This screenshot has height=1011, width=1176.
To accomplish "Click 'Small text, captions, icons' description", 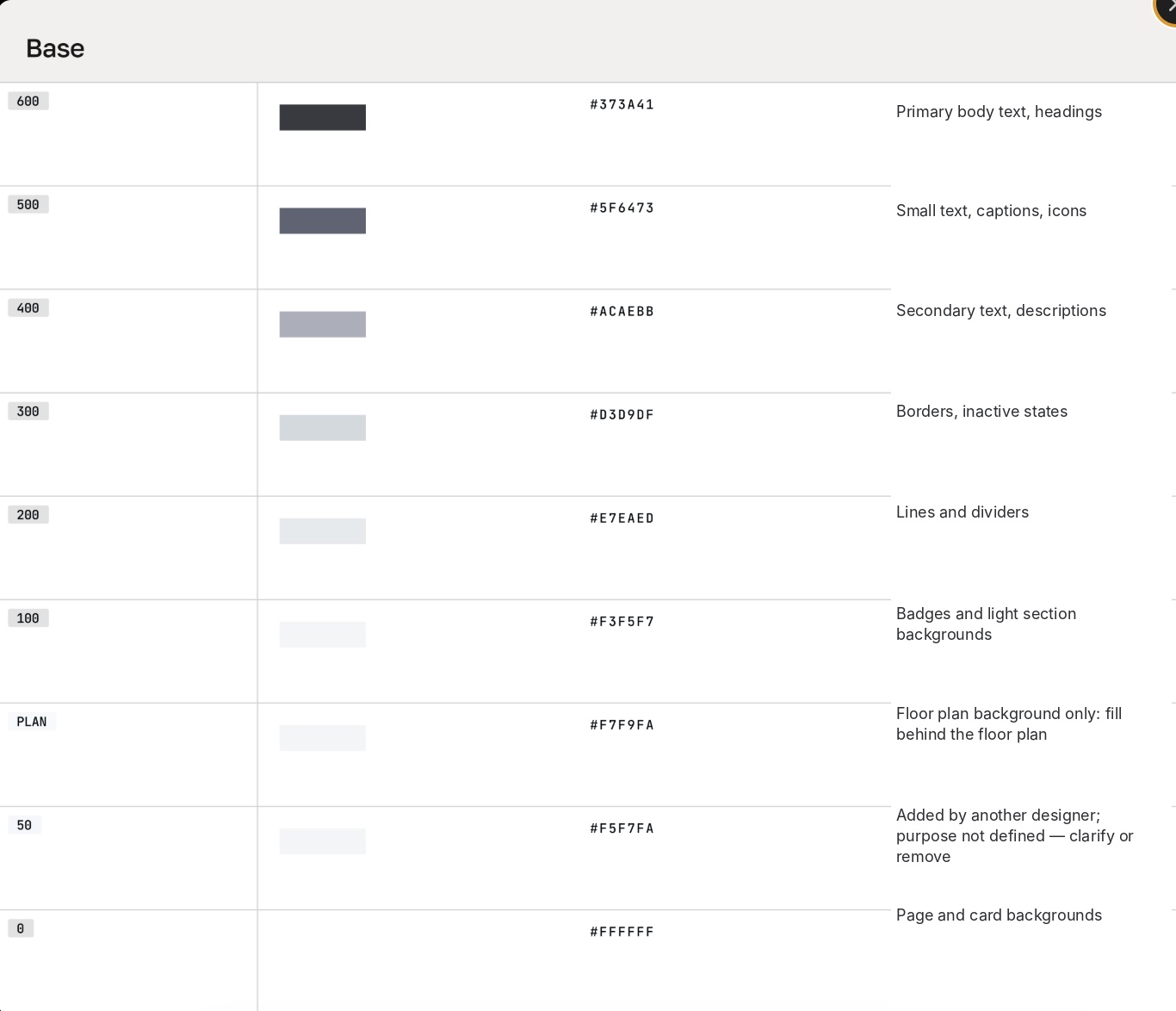I will pyautogui.click(x=991, y=211).
